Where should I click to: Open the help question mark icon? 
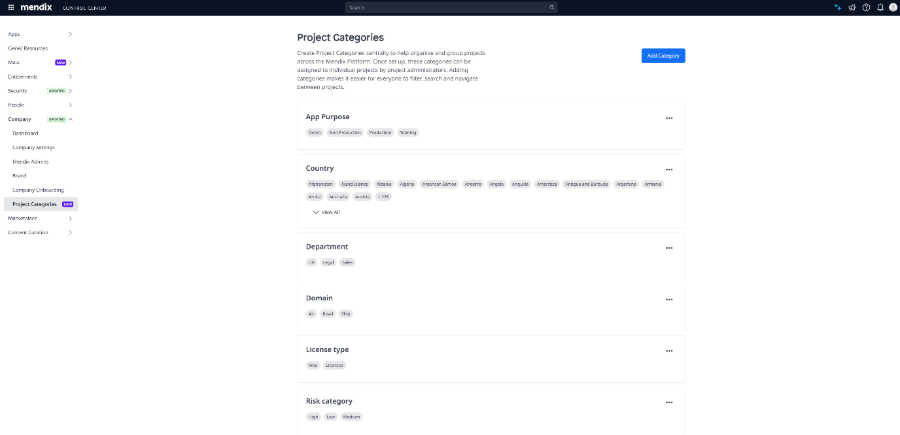click(866, 7)
